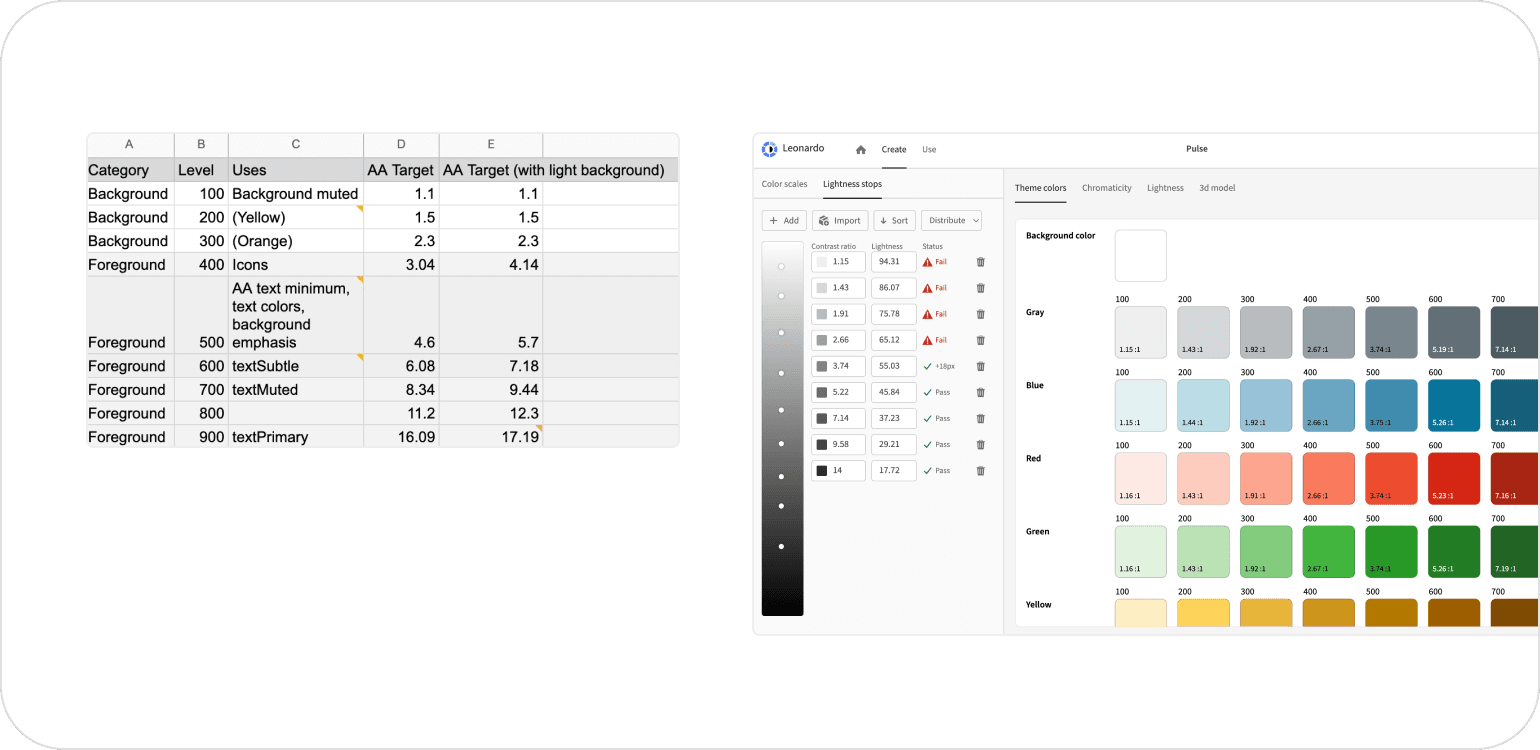Switch to the Create tab

click(x=893, y=149)
